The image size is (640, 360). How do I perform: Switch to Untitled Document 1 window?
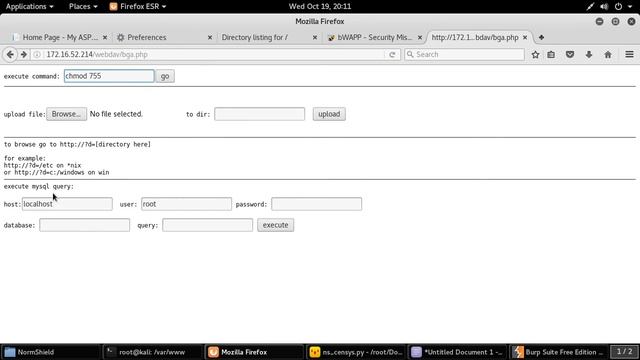[x=458, y=352]
